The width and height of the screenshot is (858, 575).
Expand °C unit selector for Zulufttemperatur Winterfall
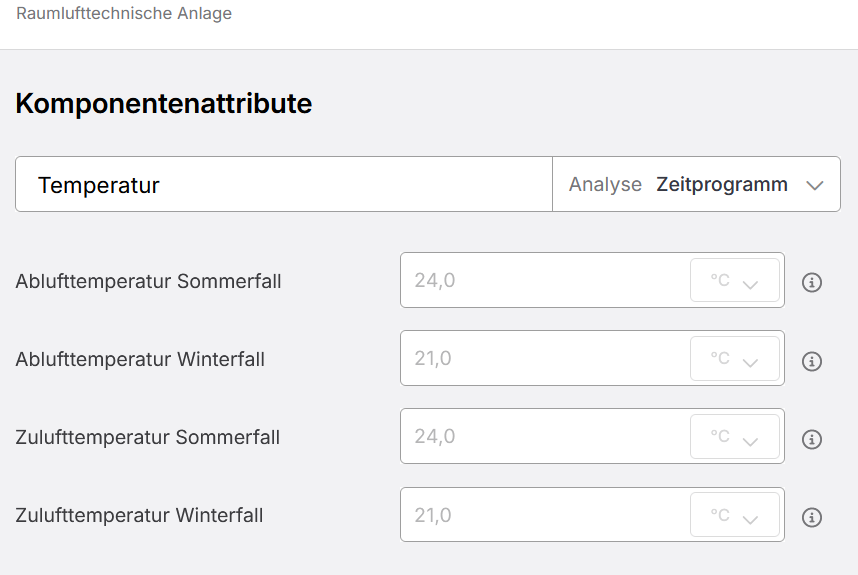point(734,515)
